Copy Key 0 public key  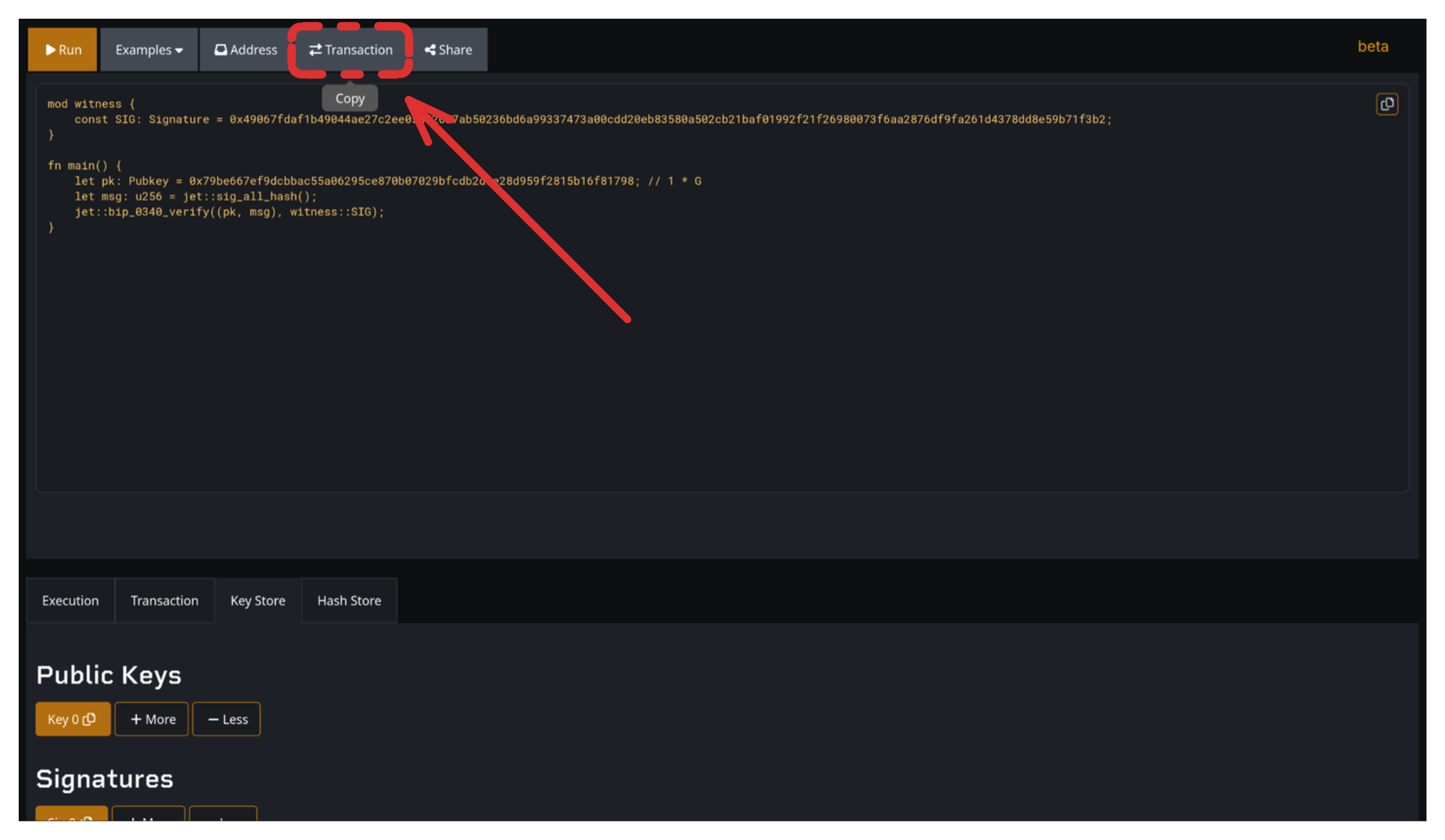pyautogui.click(x=72, y=719)
